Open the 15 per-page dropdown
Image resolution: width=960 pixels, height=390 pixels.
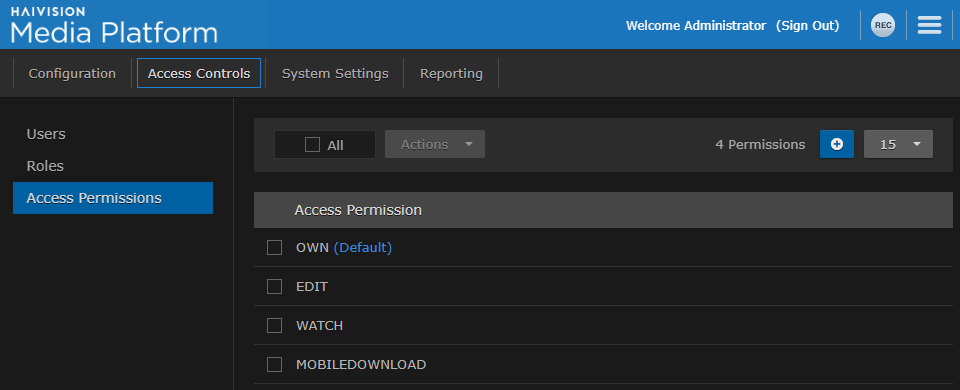tap(898, 144)
